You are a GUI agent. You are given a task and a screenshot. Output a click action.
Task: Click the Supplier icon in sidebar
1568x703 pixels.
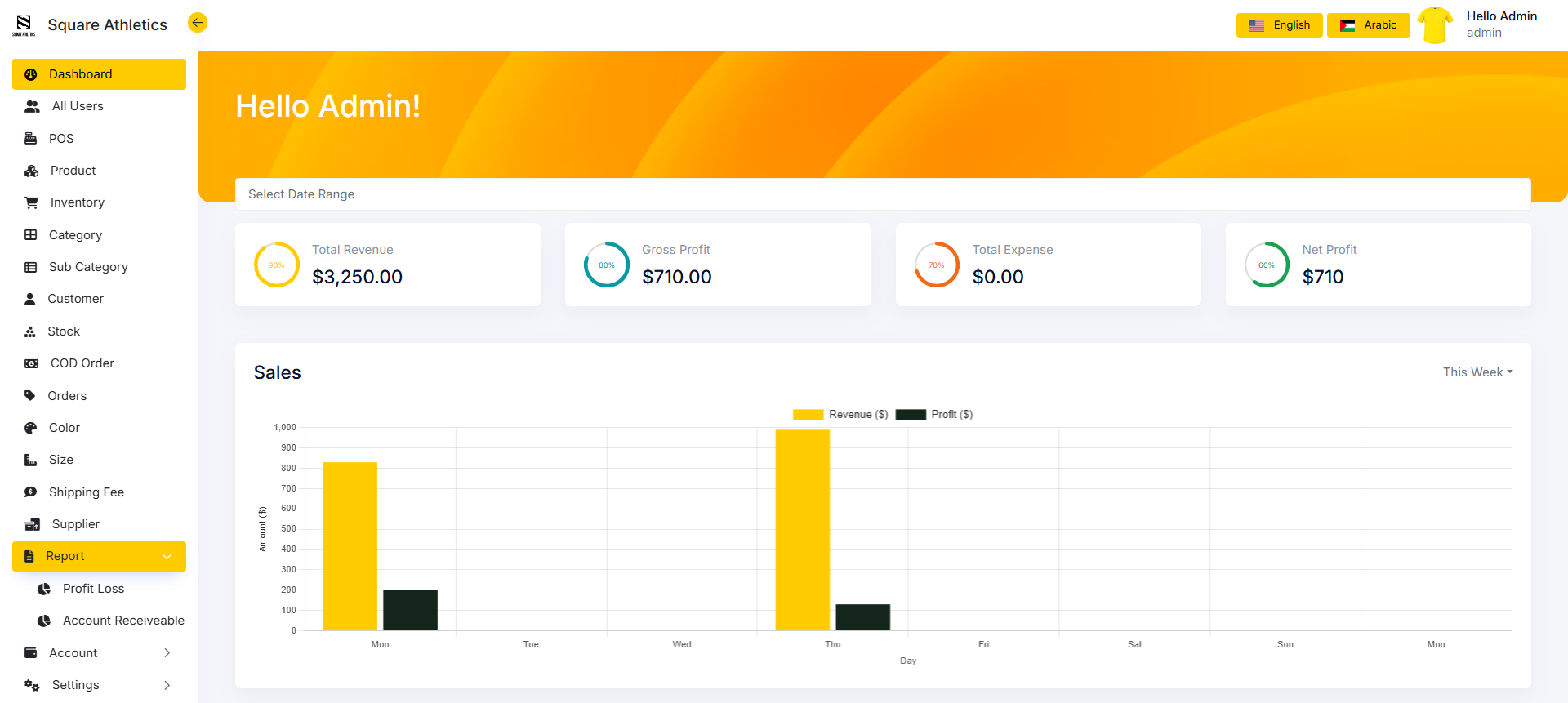pos(33,524)
